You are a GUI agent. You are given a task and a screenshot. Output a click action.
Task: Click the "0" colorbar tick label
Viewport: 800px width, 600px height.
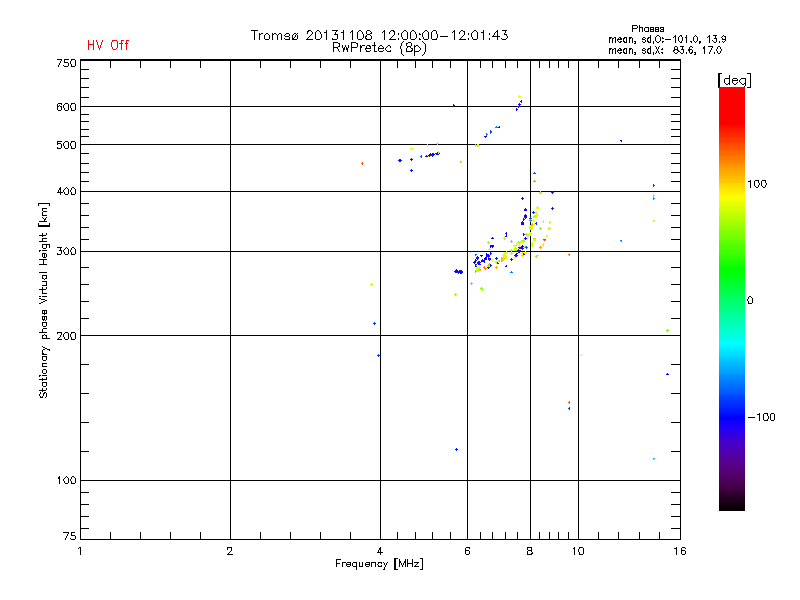point(750,300)
